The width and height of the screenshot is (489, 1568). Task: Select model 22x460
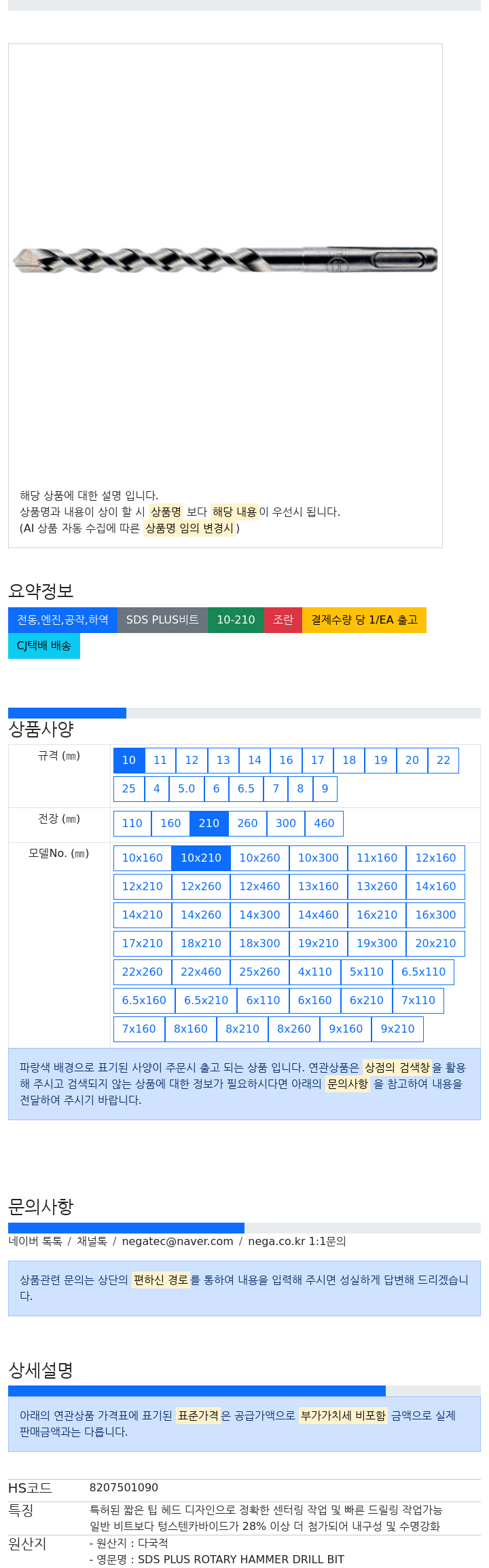point(201,972)
